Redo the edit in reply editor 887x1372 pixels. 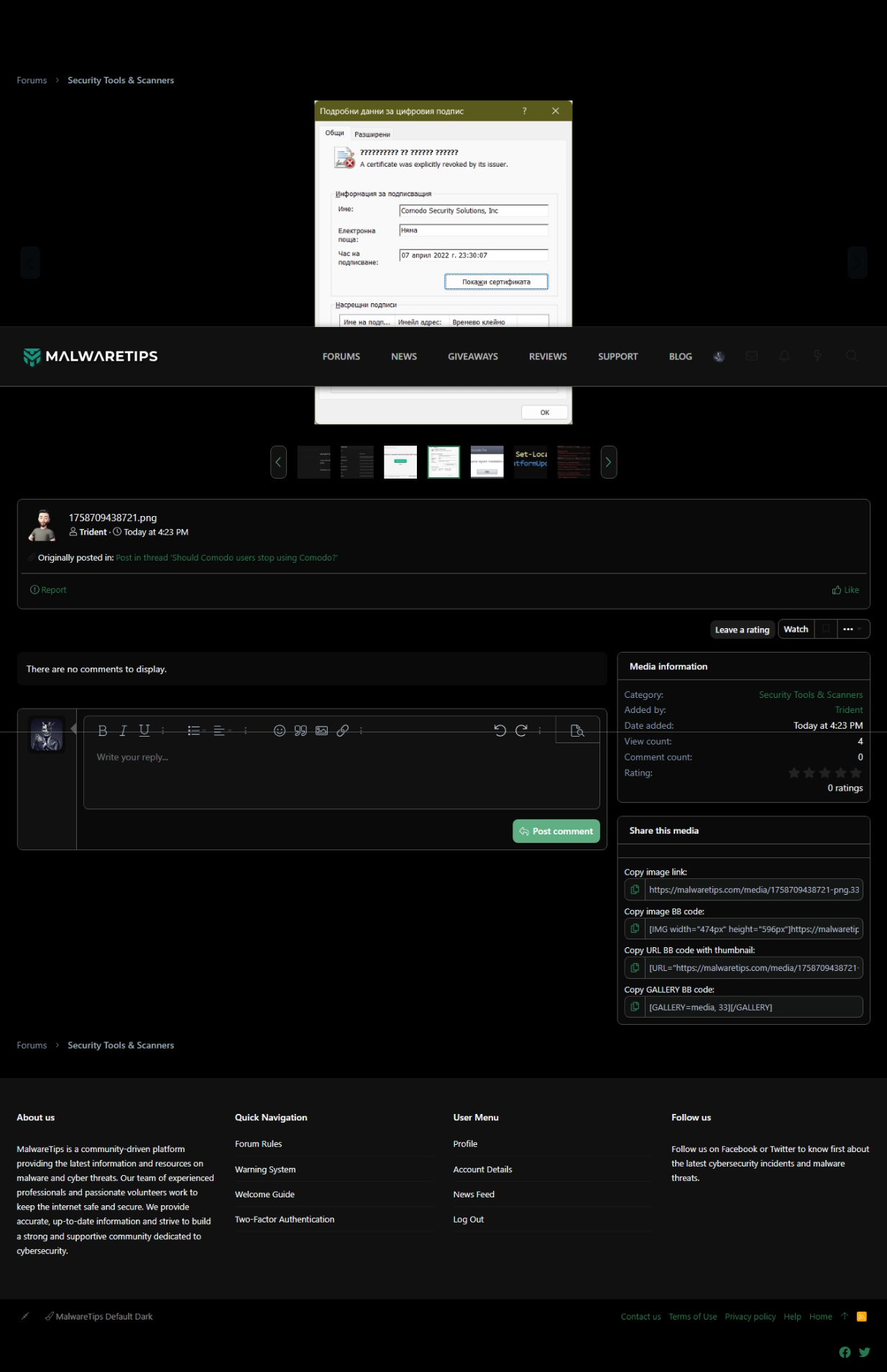coord(521,730)
